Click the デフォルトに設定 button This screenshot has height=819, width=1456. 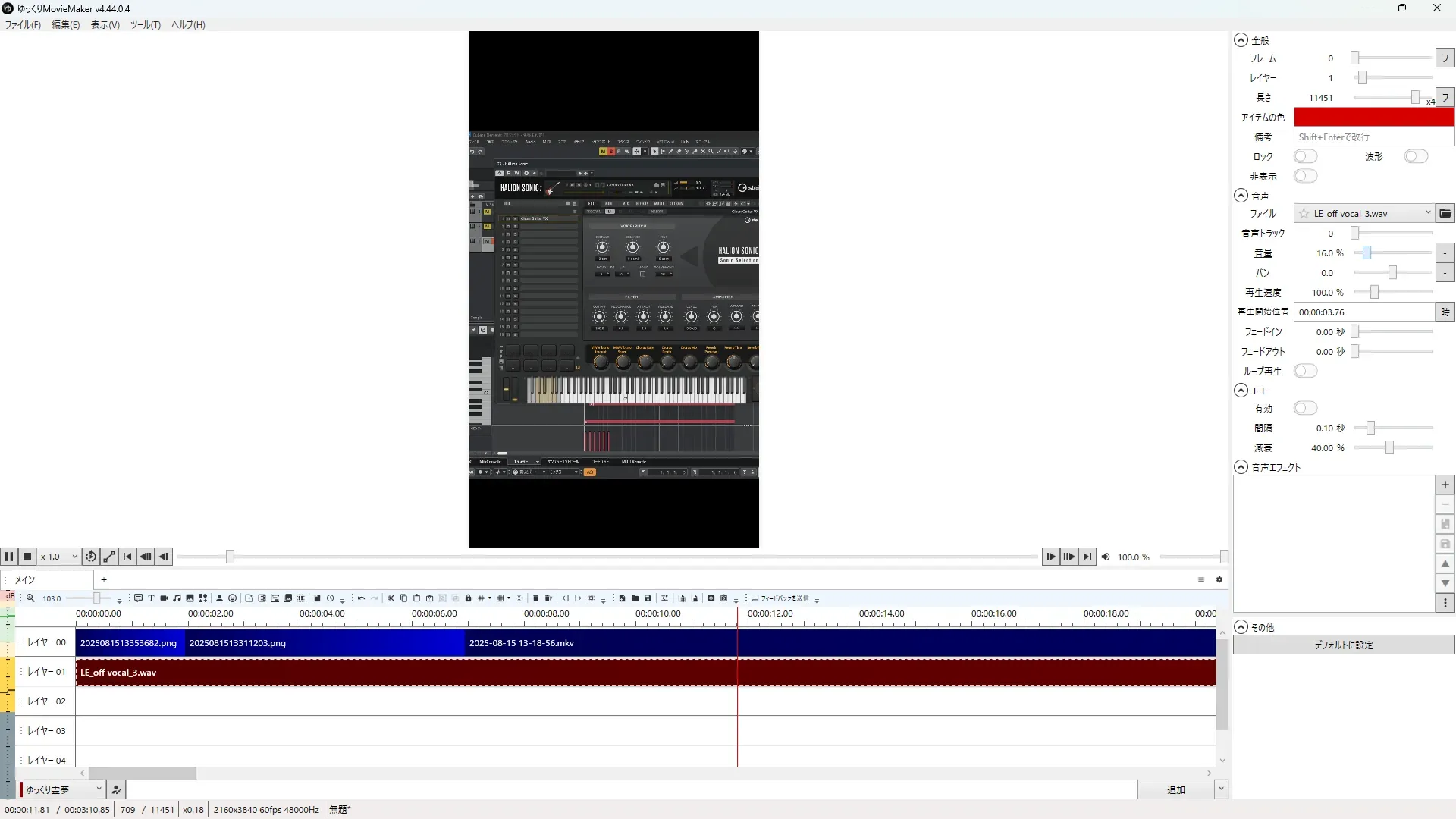click(x=1343, y=645)
